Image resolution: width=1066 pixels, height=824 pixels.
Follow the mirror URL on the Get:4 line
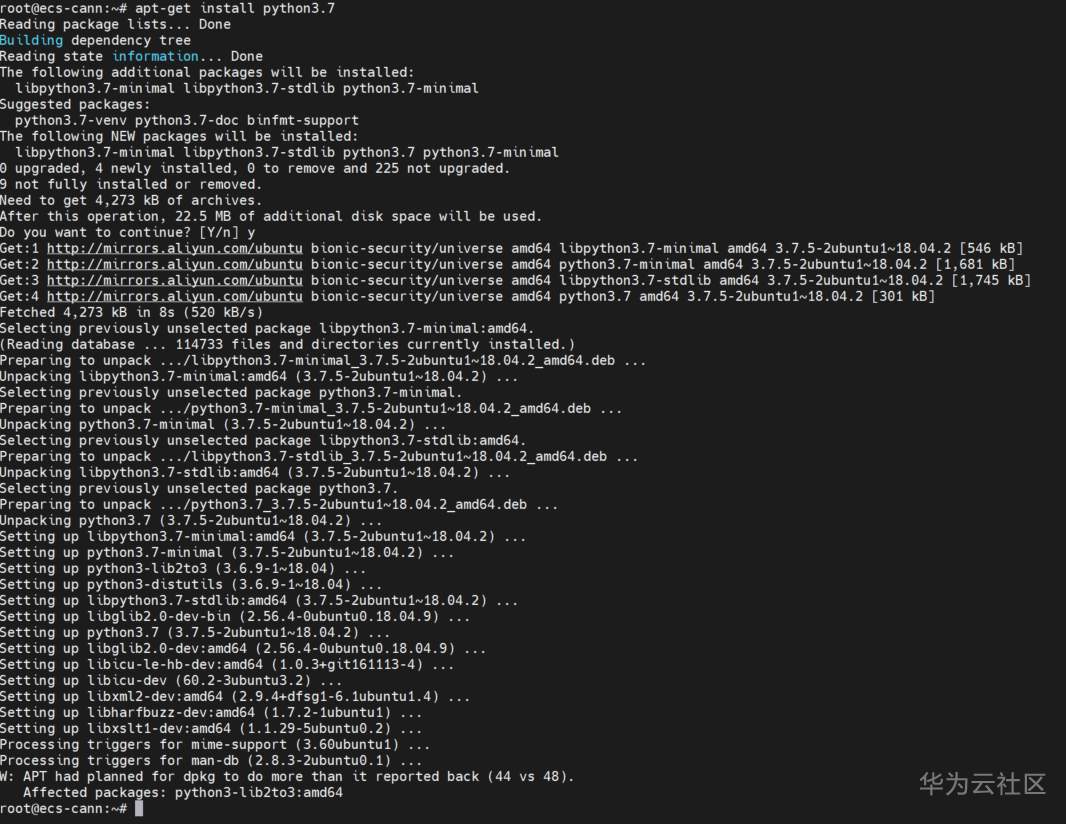pos(174,296)
